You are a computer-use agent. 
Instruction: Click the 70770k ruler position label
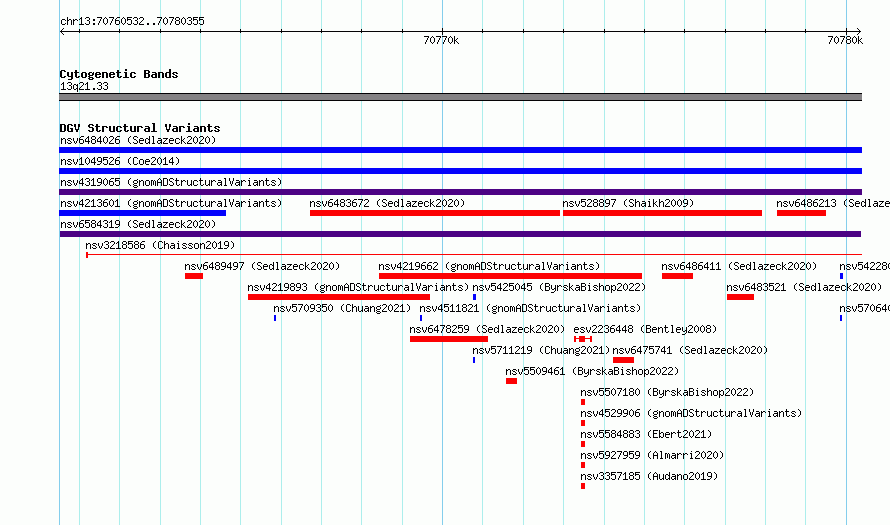[x=441, y=40]
